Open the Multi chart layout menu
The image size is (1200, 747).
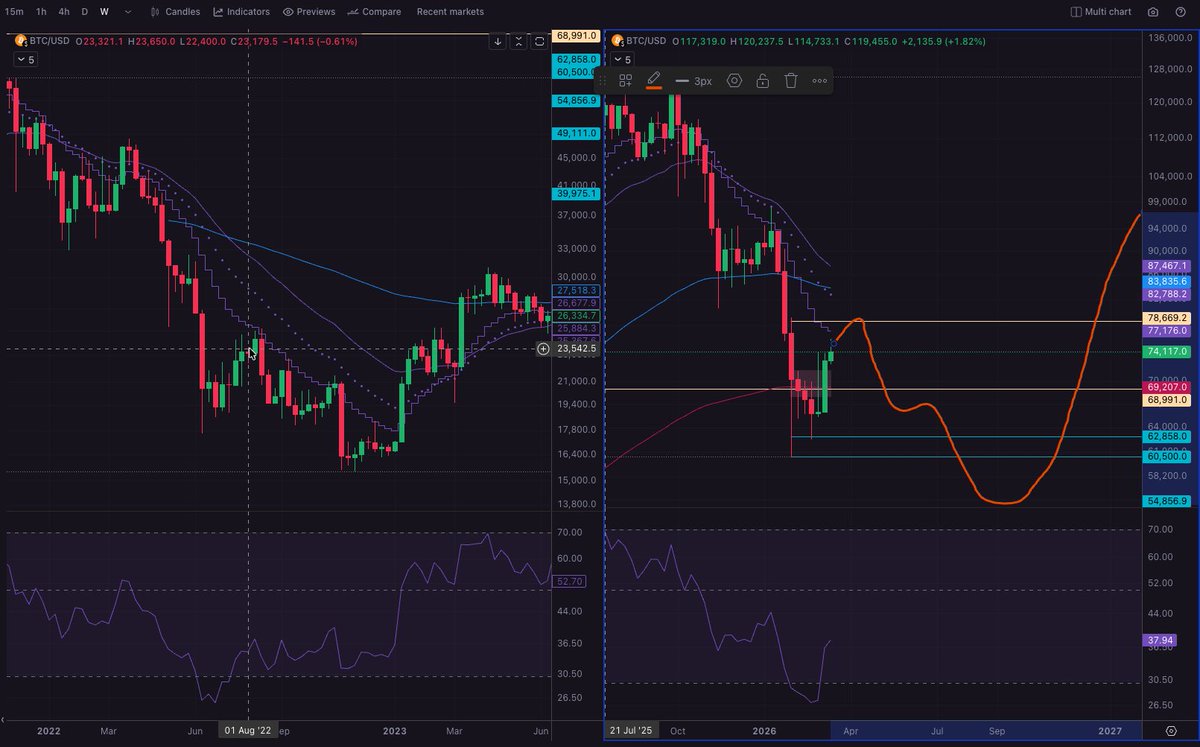point(1101,12)
